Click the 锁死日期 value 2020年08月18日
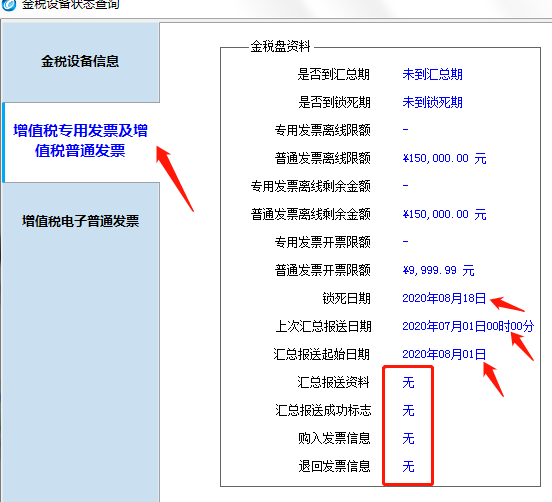Viewport: 552px width, 502px height. coord(444,299)
